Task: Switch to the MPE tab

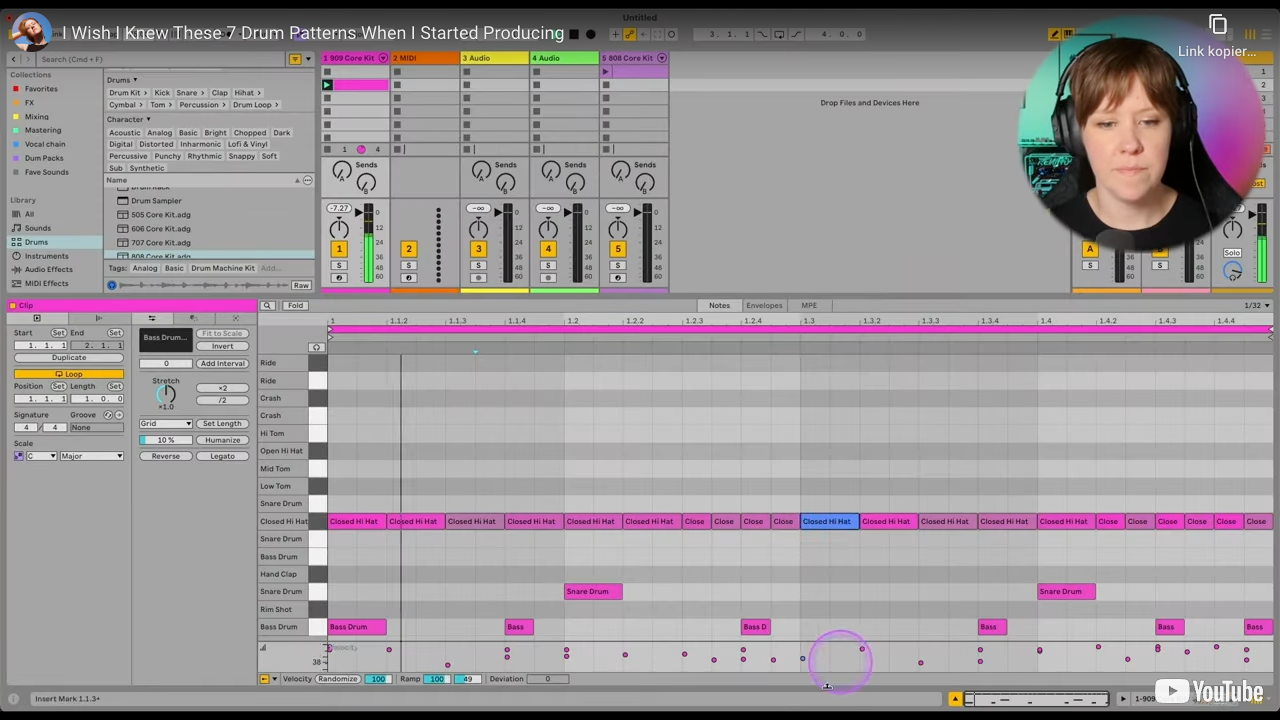Action: tap(809, 305)
